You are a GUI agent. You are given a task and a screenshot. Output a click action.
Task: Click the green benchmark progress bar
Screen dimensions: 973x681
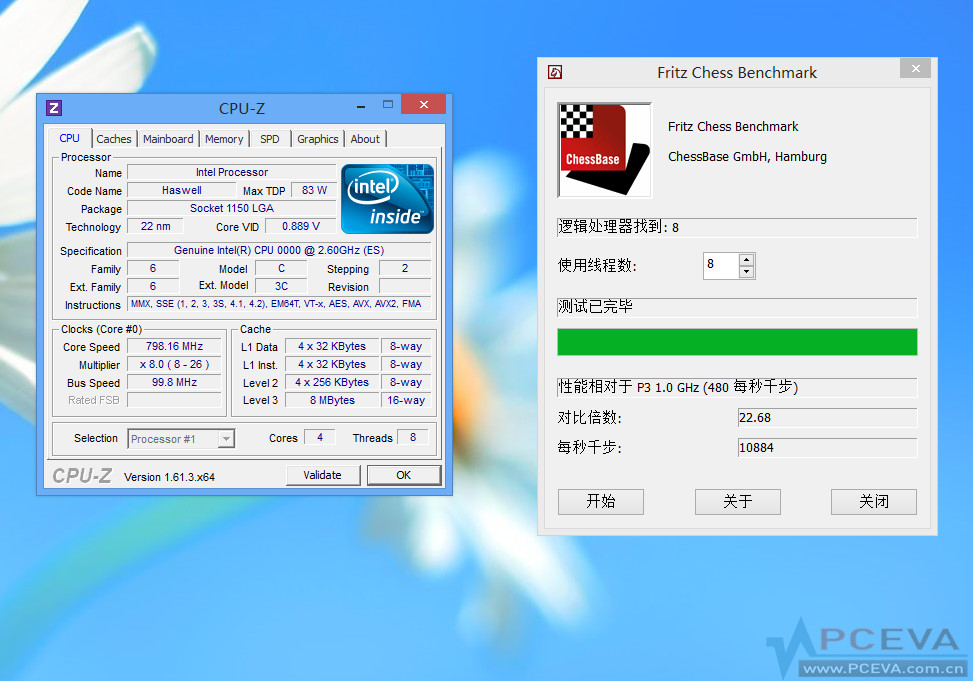click(737, 342)
